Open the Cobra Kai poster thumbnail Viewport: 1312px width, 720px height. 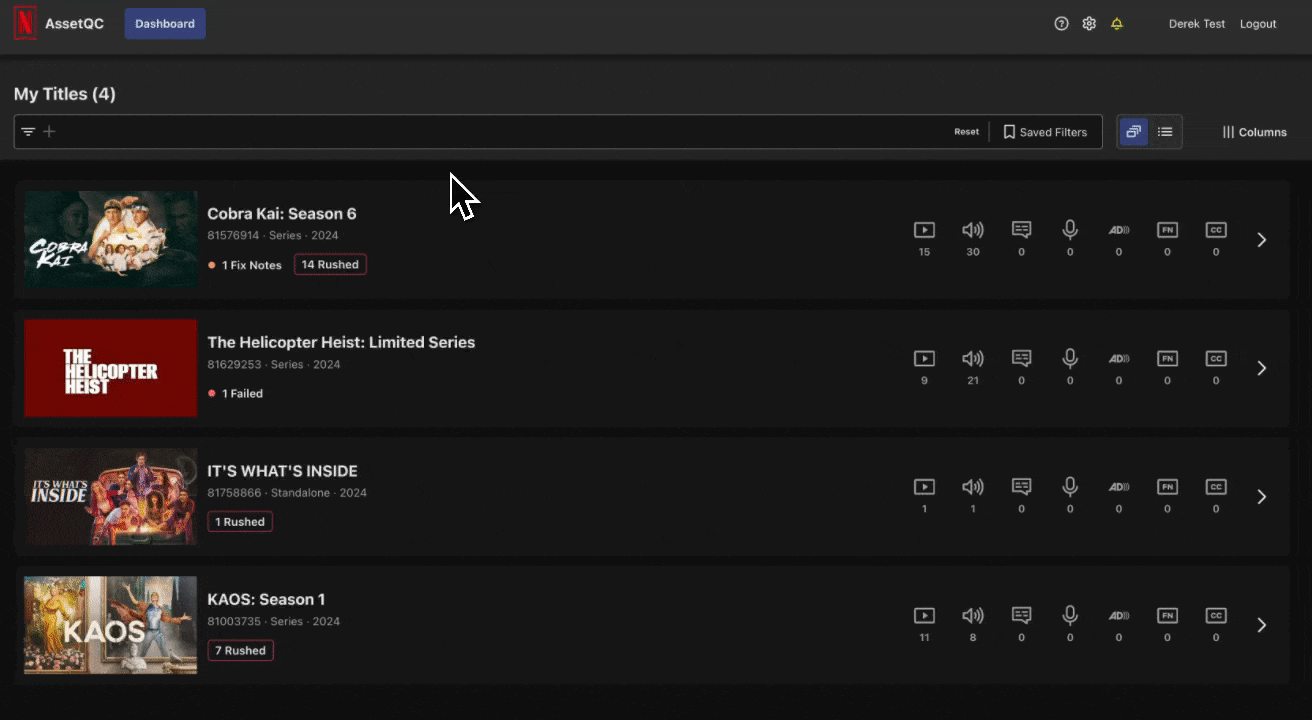111,240
